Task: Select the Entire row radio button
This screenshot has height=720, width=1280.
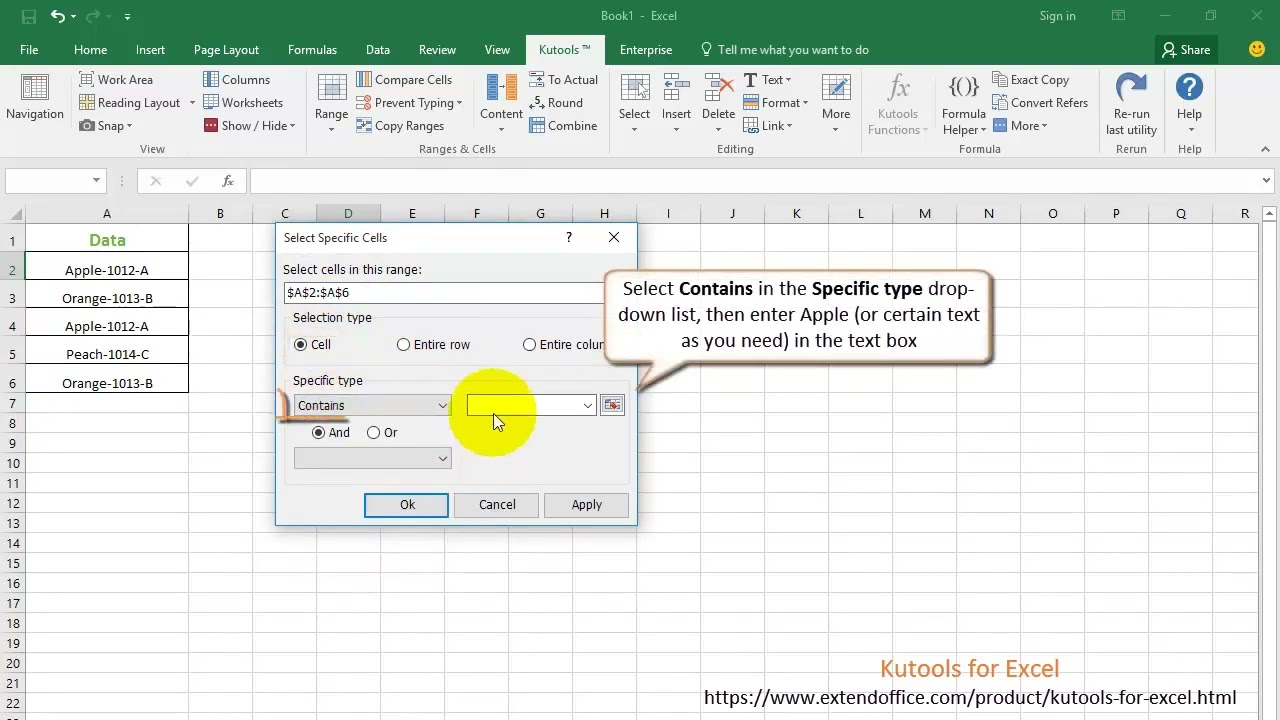Action: 404,345
